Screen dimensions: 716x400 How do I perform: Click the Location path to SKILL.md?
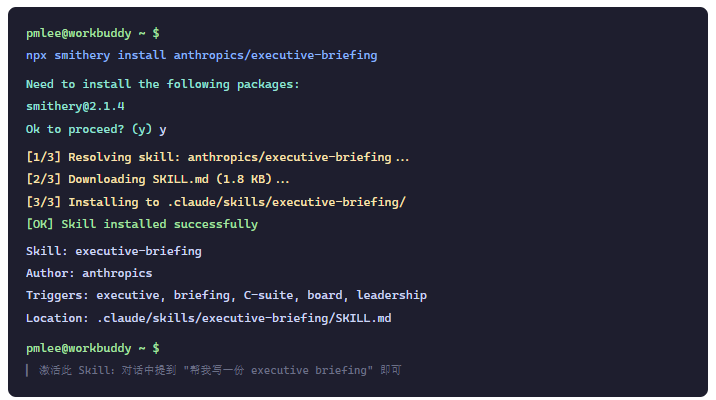click(x=244, y=318)
